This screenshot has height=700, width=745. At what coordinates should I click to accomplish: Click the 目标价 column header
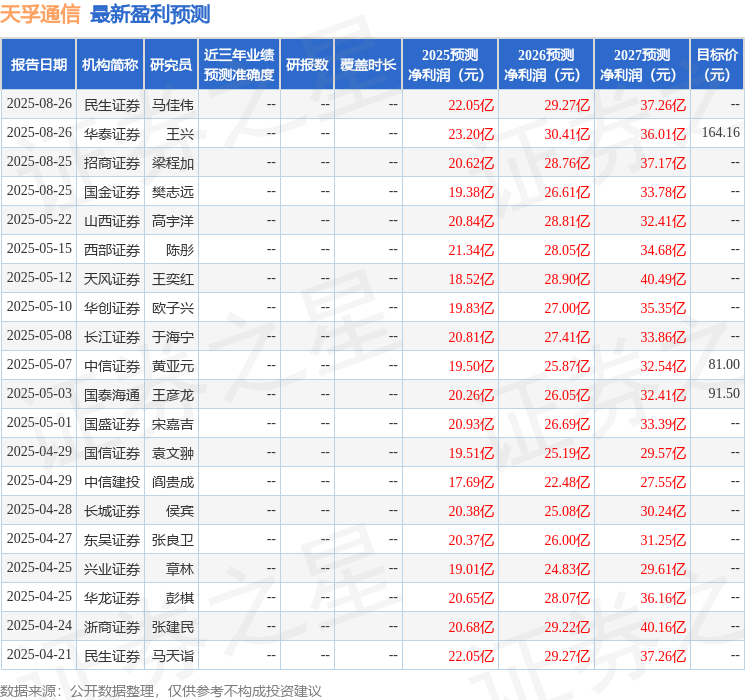click(717, 64)
